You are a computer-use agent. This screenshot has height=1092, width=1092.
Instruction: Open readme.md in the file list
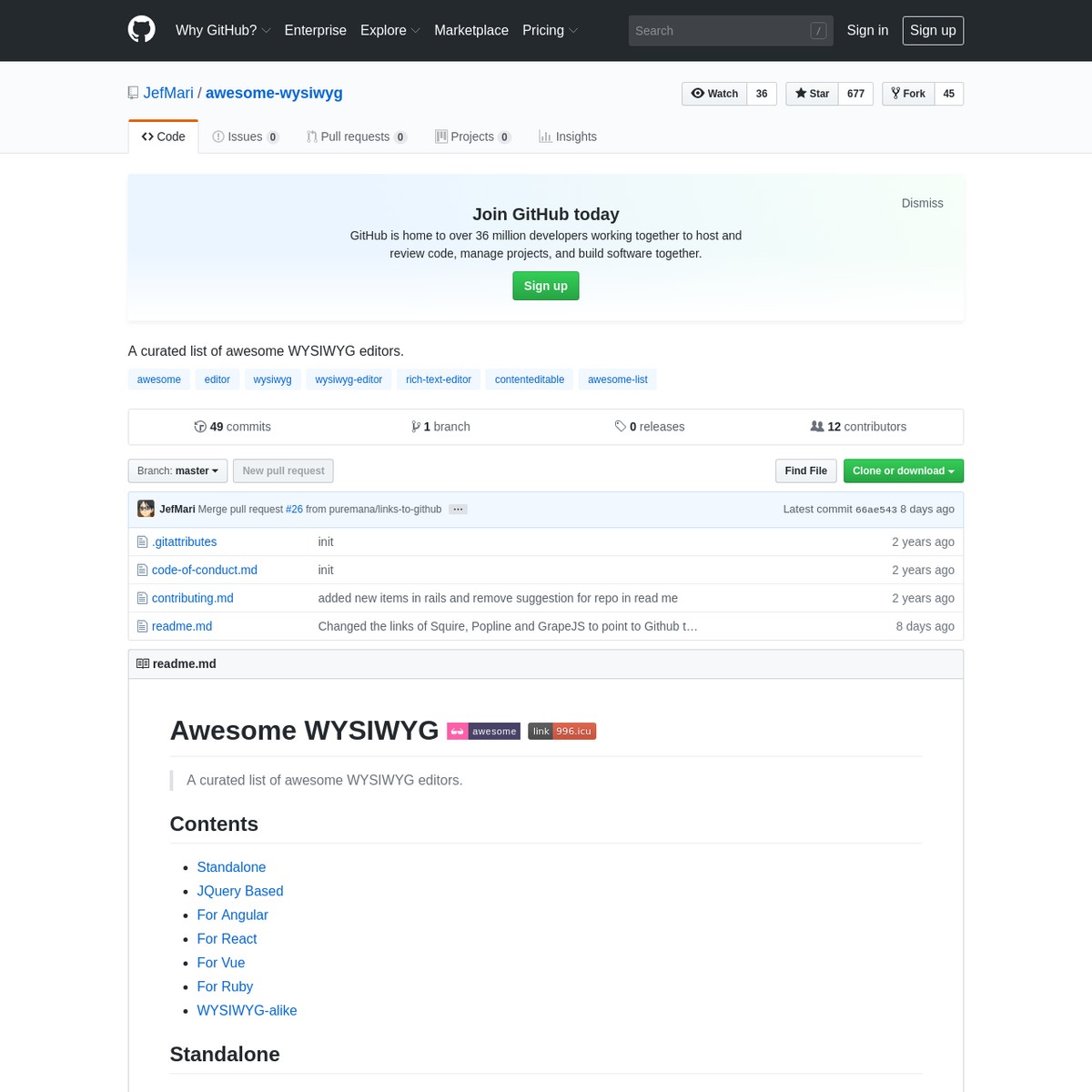point(182,626)
